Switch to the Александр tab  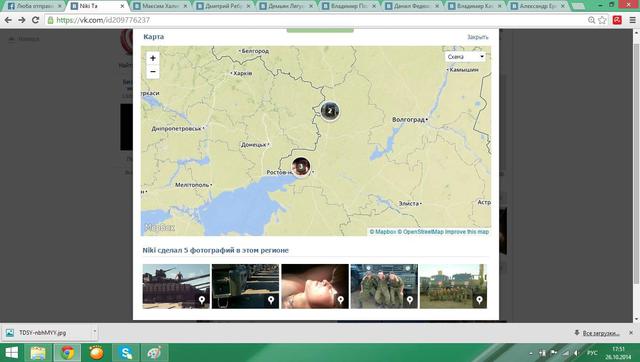[537, 6]
